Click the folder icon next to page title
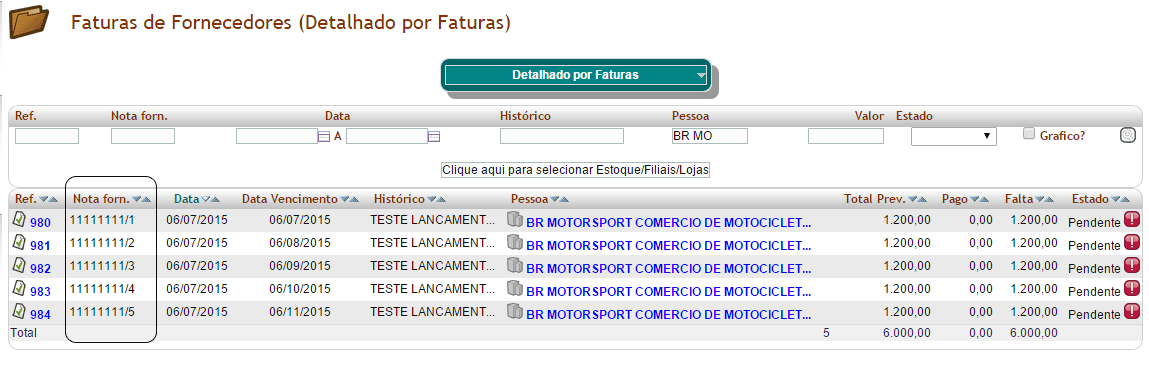 pos(29,22)
